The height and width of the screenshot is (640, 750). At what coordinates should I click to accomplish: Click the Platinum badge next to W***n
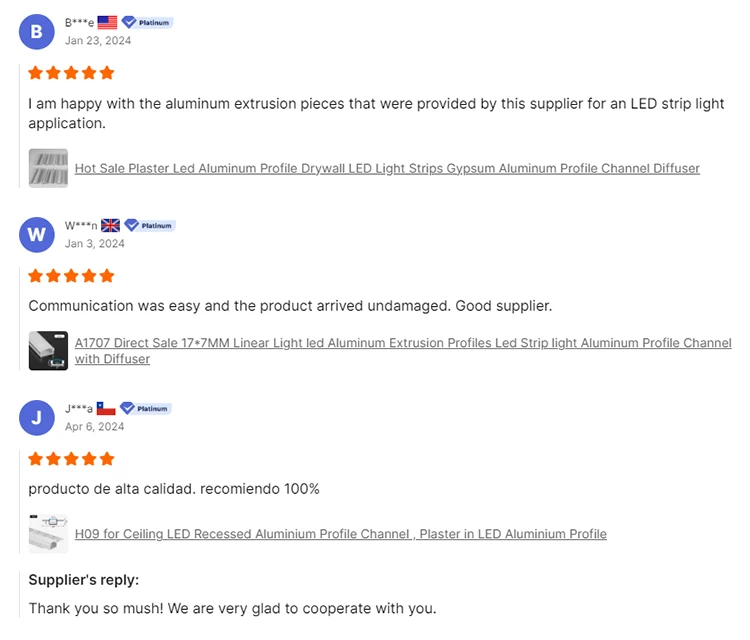tap(149, 225)
